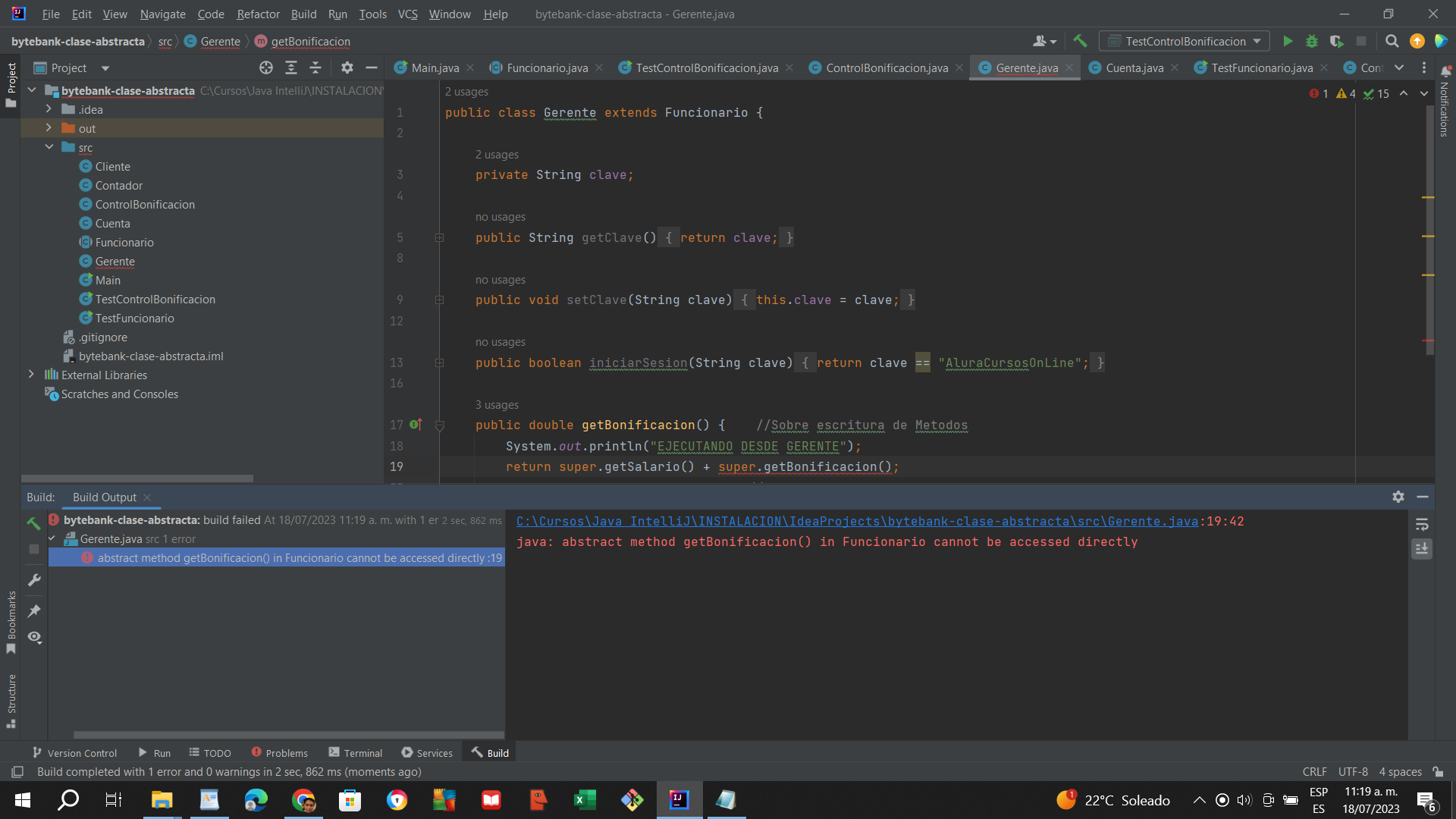Click build tree horizontal scrollbar
Viewport: 1456px width, 819px height.
click(288, 734)
